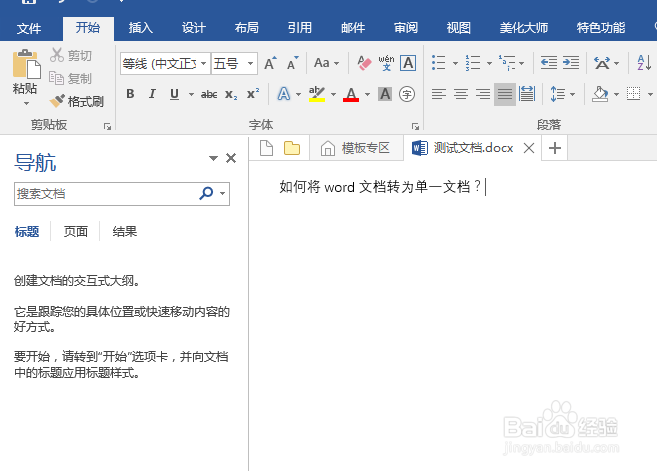
Task: Open the font name combo box
Action: [165, 64]
